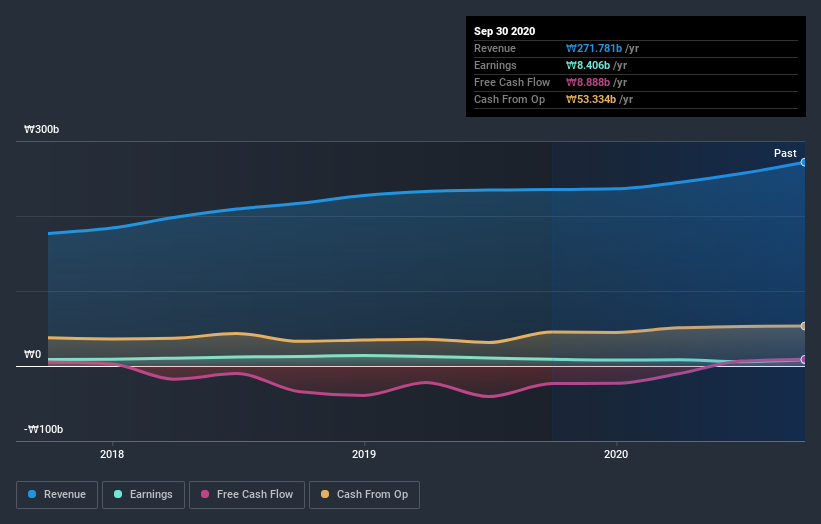Click the Earnings row label in tooltip
The height and width of the screenshot is (524, 821).
click(x=495, y=65)
